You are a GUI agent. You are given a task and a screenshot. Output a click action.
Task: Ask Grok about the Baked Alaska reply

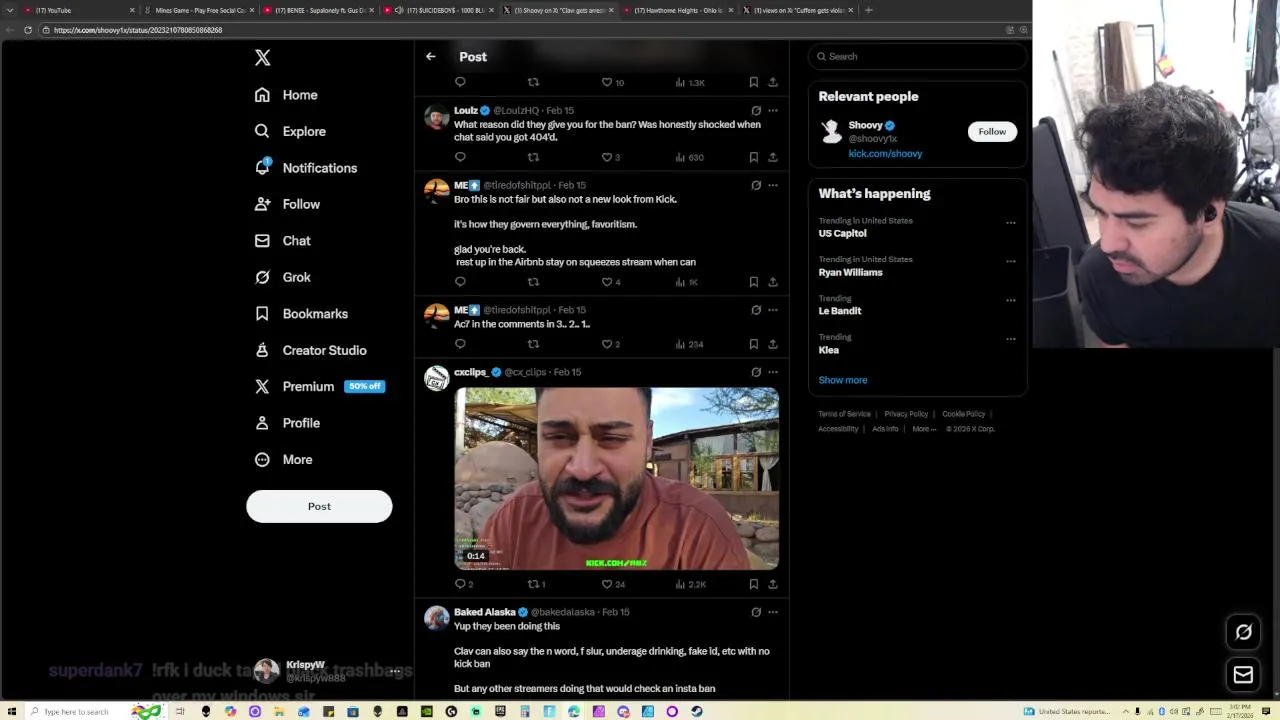click(x=756, y=612)
